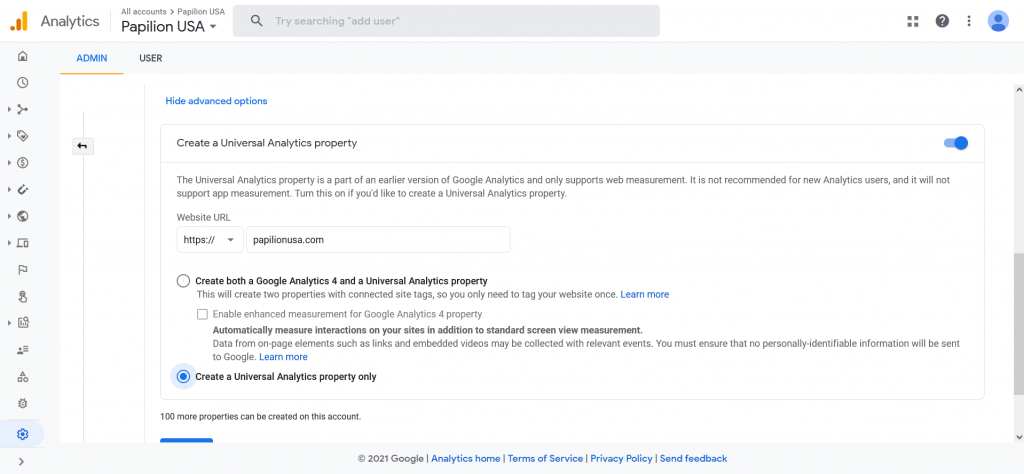Expand arrow next to Demographics globe icon
Viewport: 1024px width, 474px height.
tap(10, 216)
